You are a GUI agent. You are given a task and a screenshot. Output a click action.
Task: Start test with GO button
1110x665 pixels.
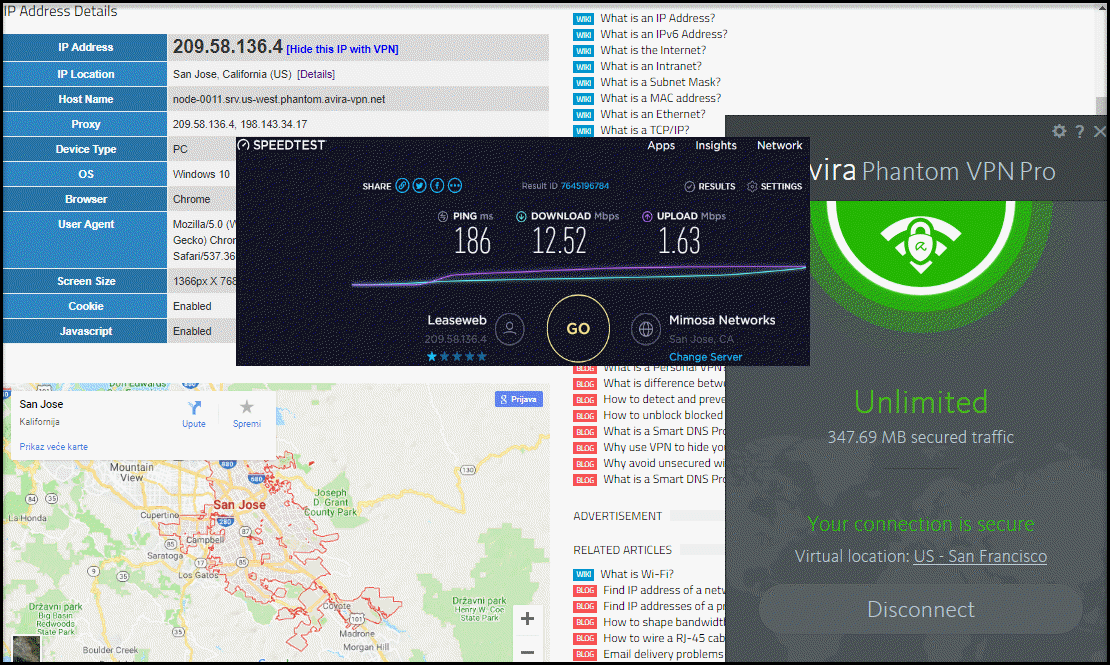coord(578,329)
